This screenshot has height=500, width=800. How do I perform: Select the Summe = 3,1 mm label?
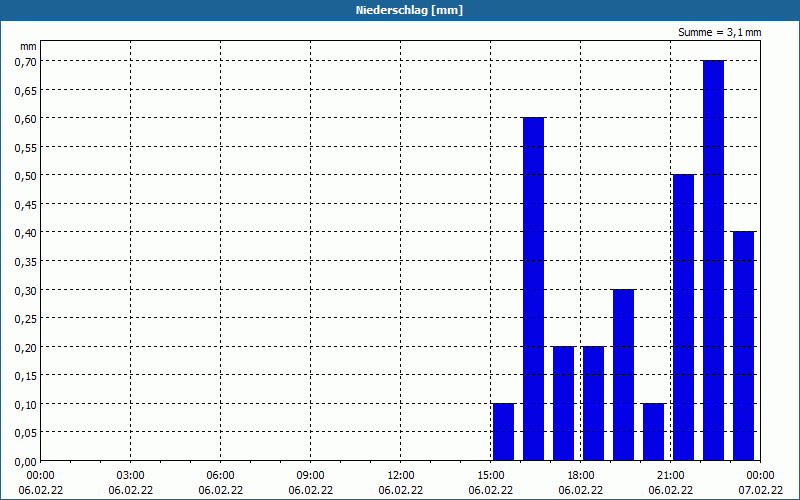(719, 32)
